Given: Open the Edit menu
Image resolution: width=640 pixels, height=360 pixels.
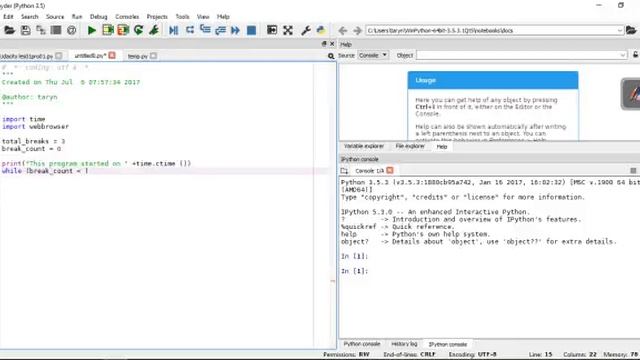Looking at the screenshot, I should [x=8, y=17].
